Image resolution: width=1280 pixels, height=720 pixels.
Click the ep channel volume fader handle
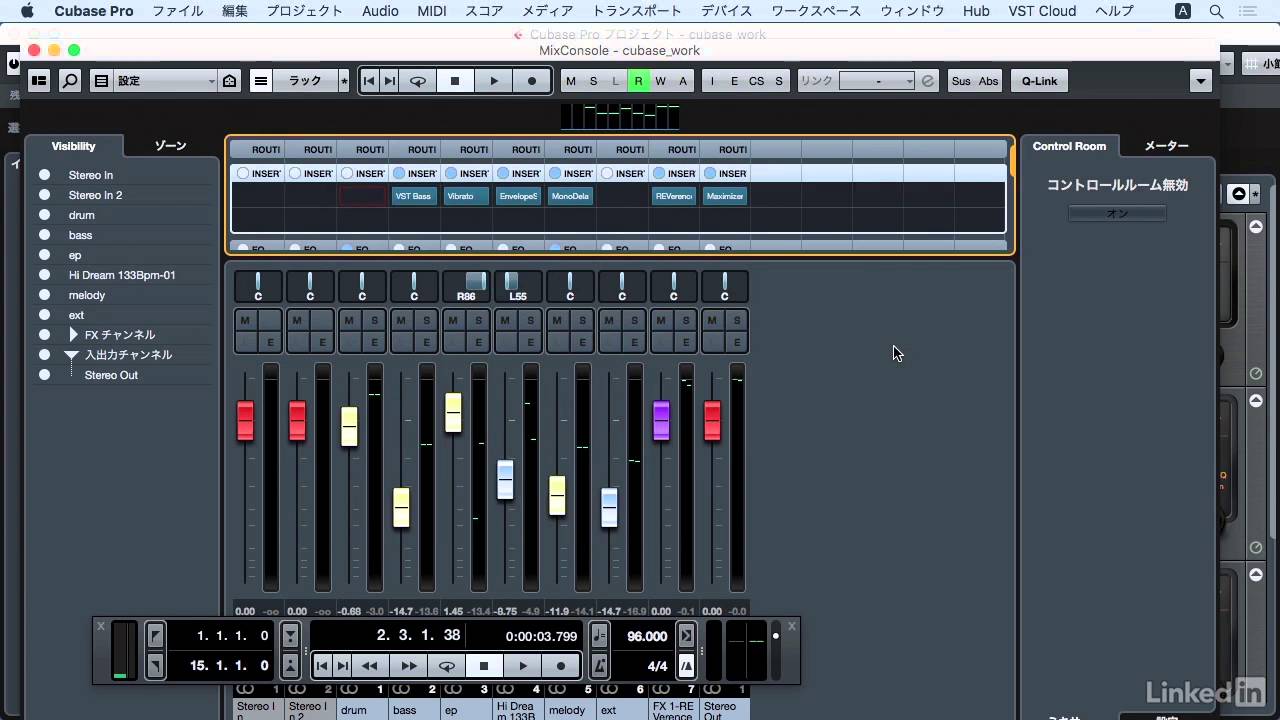click(453, 413)
